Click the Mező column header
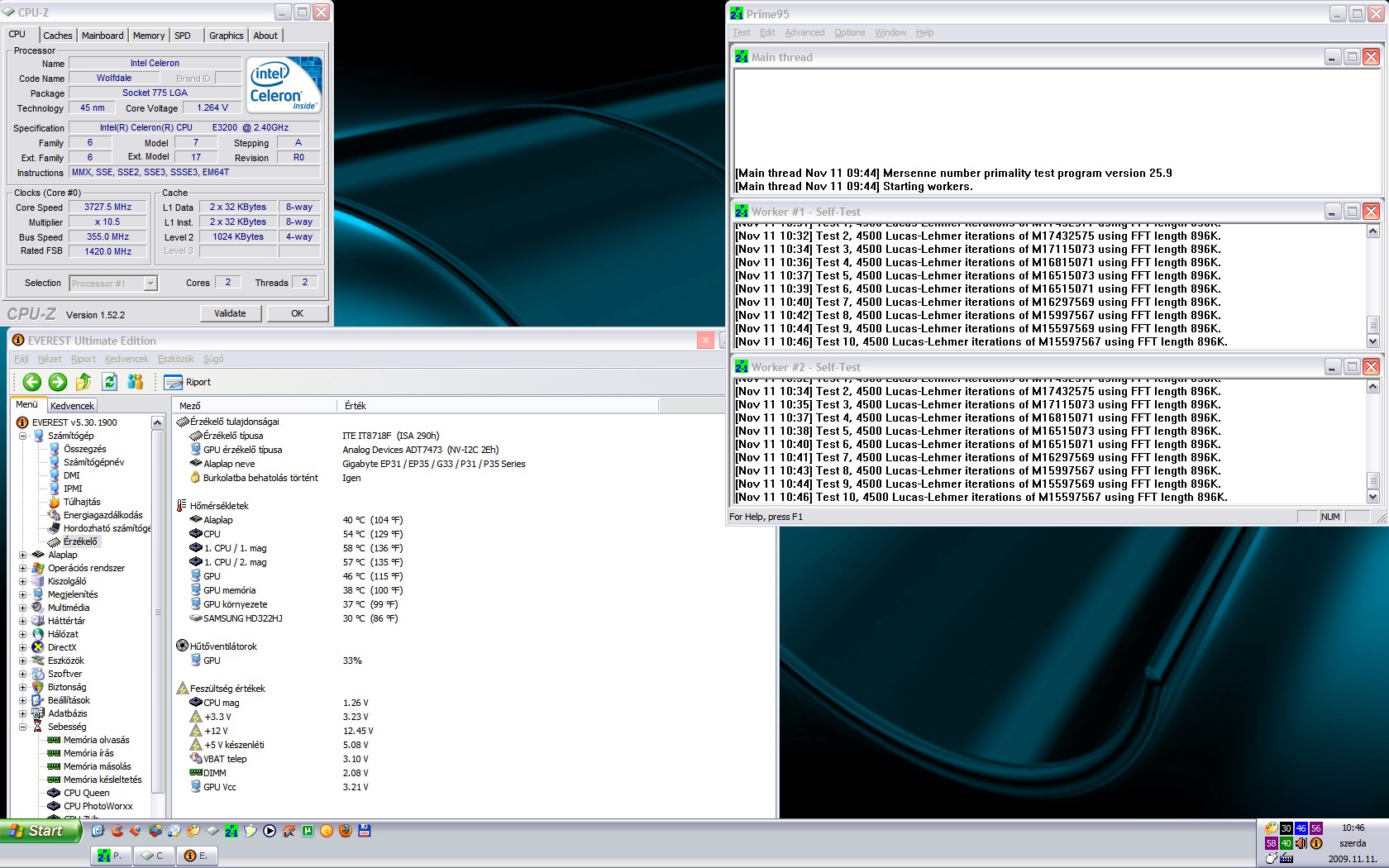Image resolution: width=1389 pixels, height=868 pixels. 255,406
